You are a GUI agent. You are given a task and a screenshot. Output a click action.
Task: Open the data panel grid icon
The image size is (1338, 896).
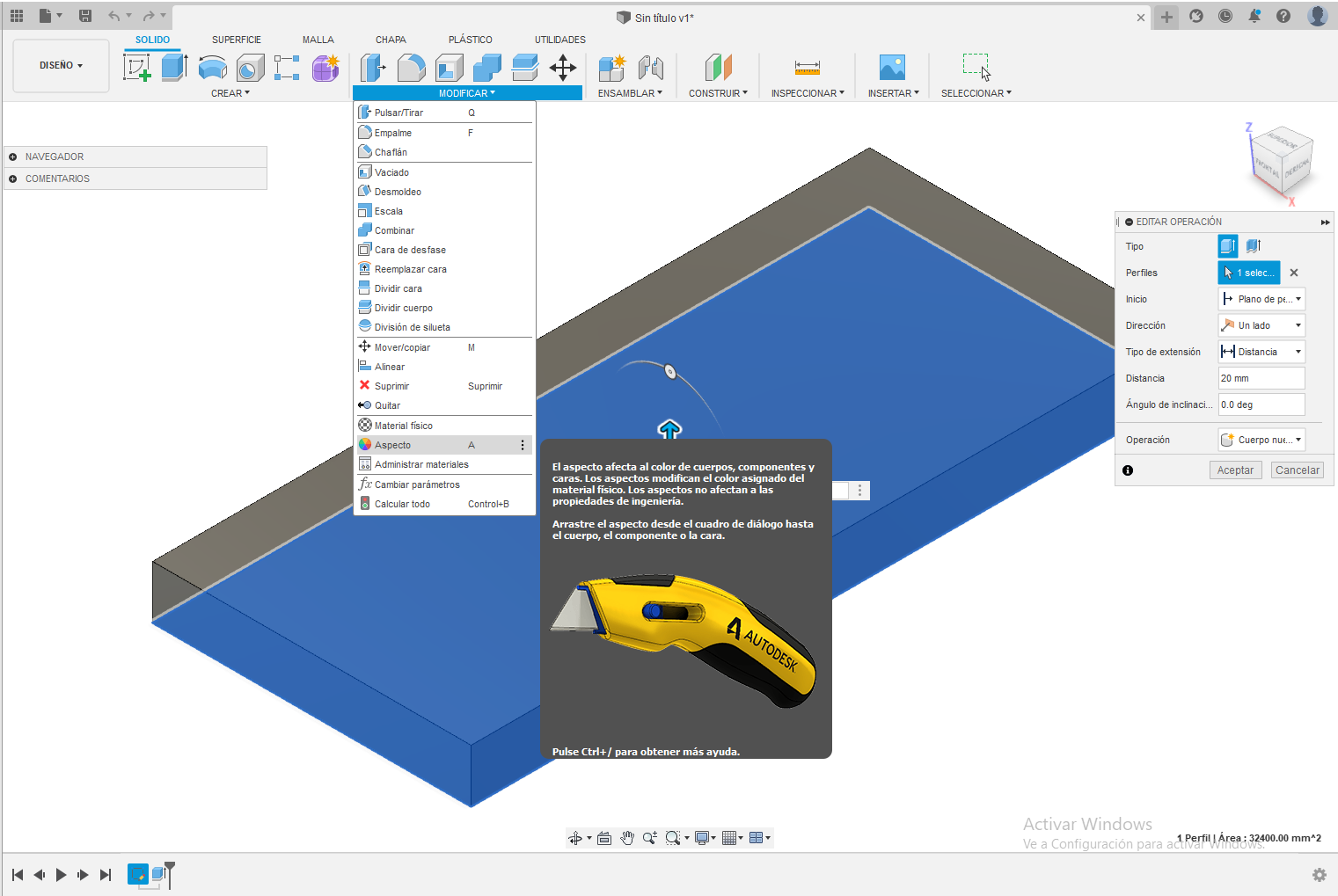(x=17, y=16)
